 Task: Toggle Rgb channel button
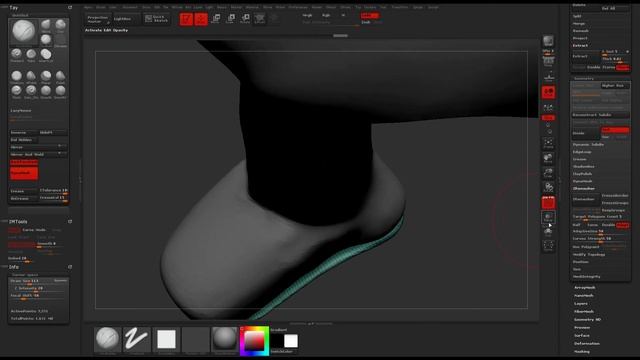(x=326, y=15)
